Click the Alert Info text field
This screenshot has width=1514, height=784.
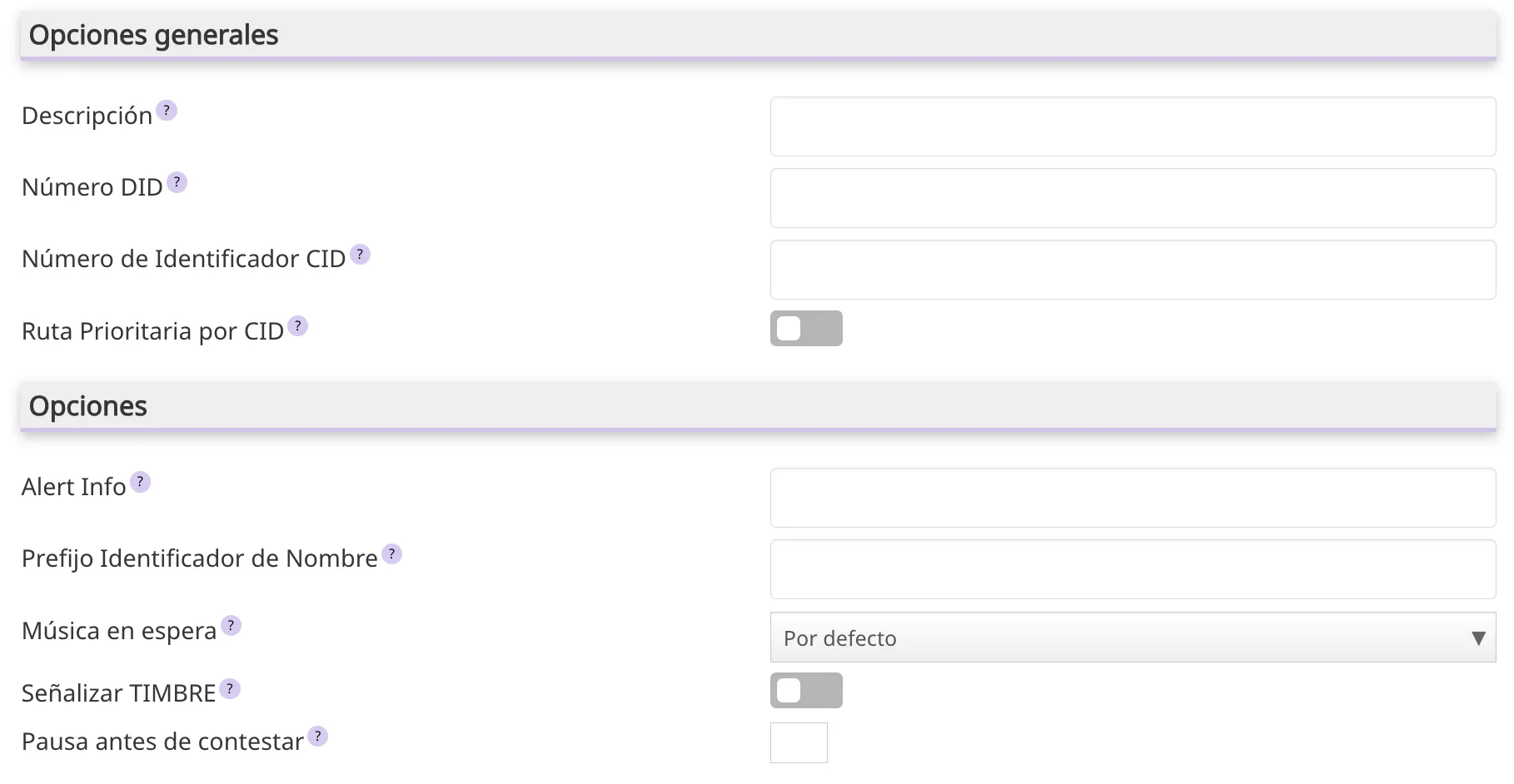(1133, 498)
